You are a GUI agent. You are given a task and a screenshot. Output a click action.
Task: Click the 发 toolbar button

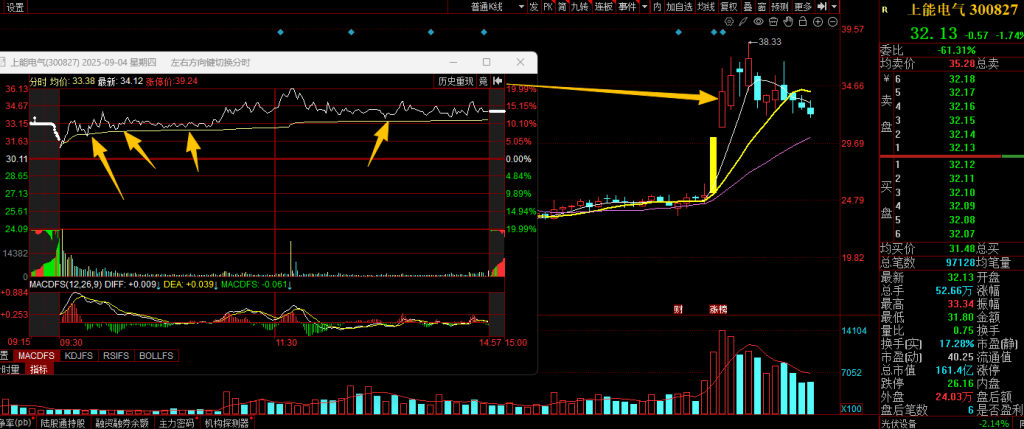(x=535, y=7)
